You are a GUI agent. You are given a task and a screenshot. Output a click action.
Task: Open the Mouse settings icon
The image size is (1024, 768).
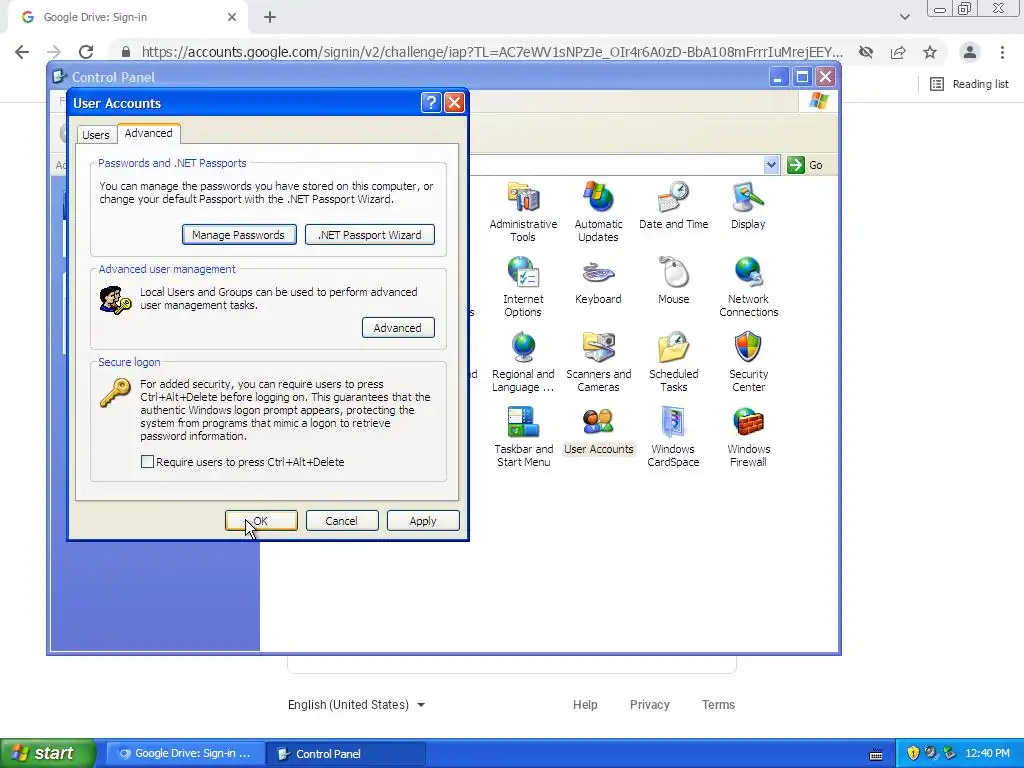[x=673, y=280]
